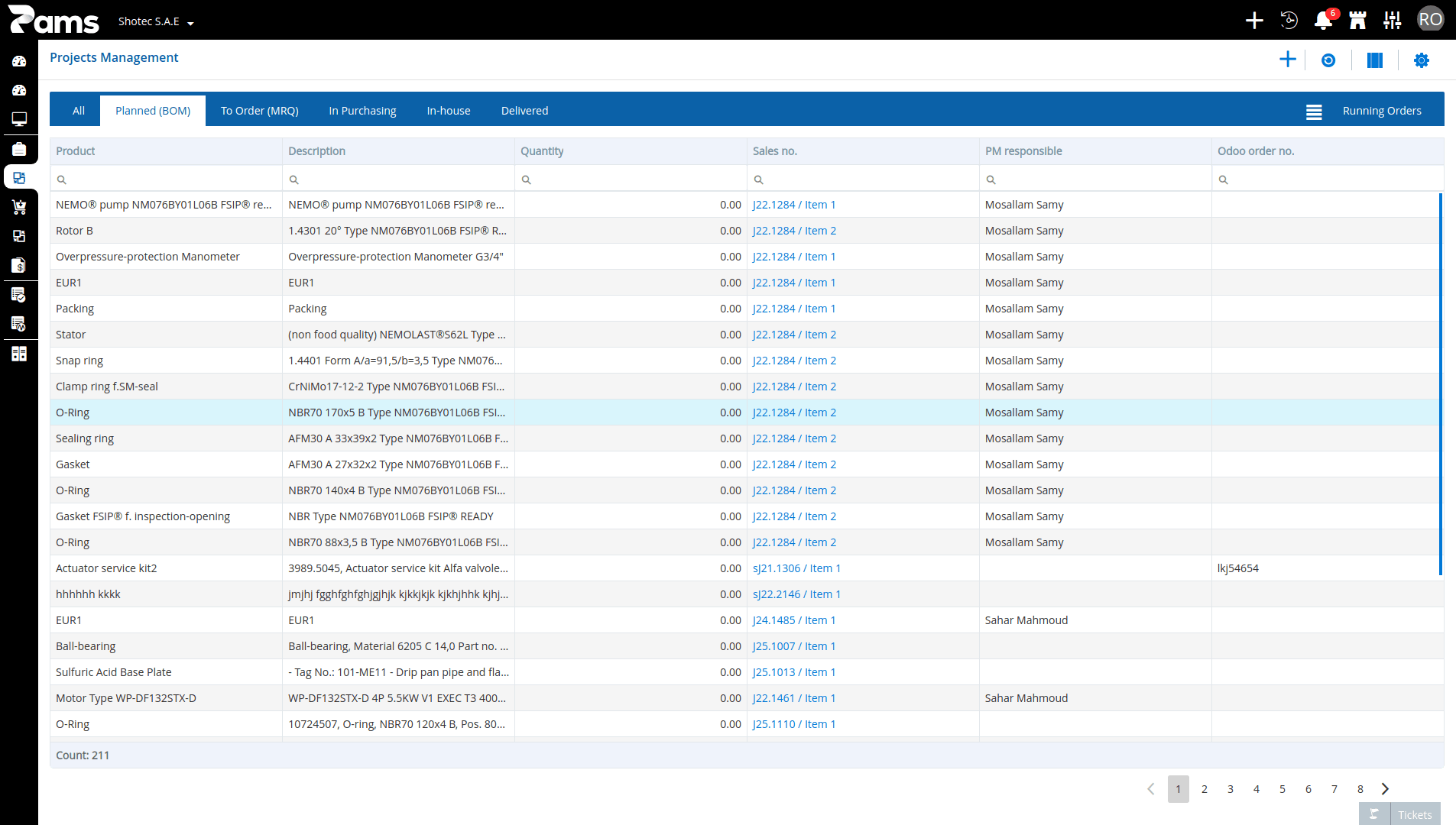Click the castle tower icon in top bar
Viewport: 1456px width, 825px height.
pos(1358,20)
